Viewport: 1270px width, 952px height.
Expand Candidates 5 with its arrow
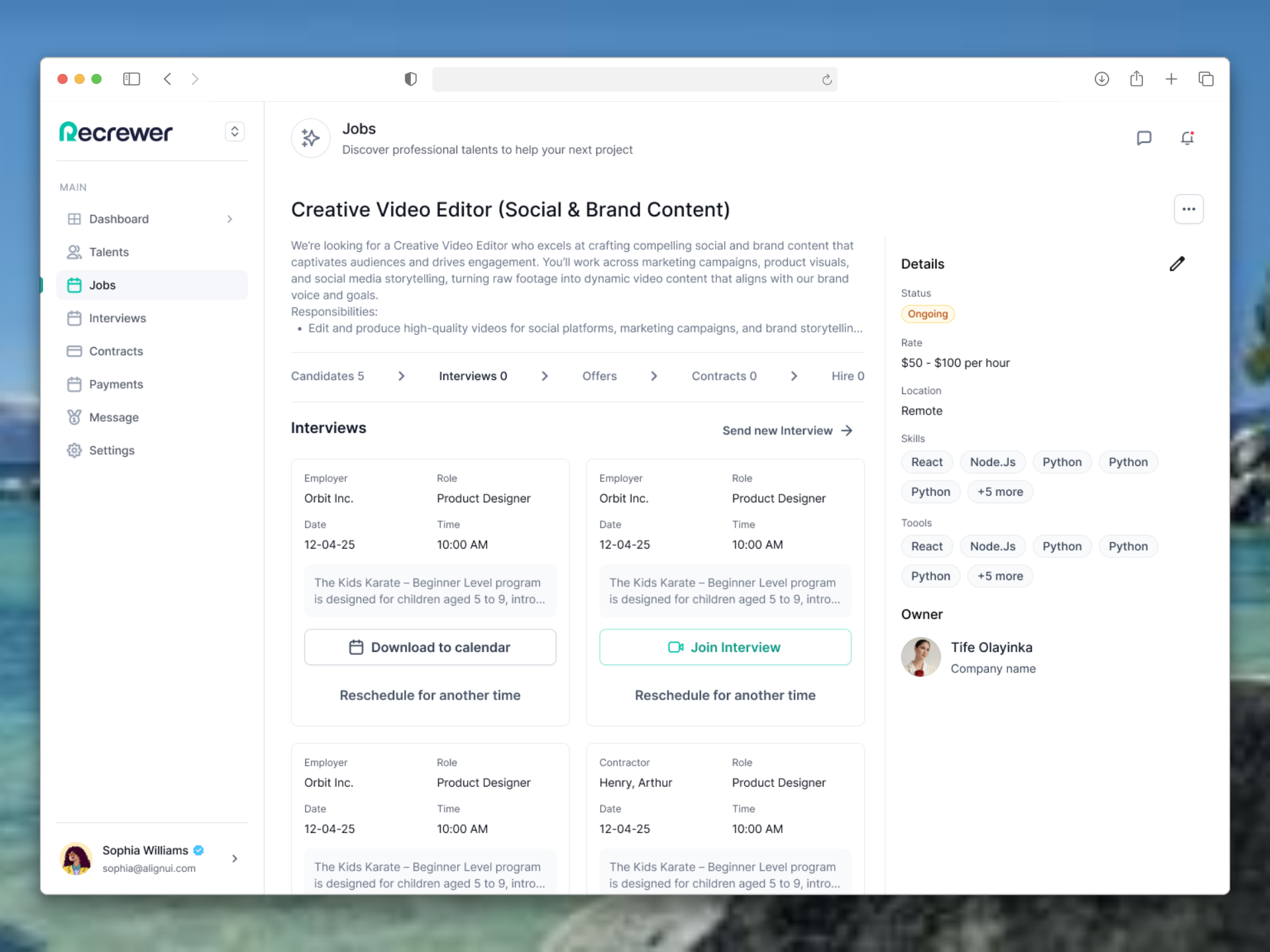tap(402, 376)
